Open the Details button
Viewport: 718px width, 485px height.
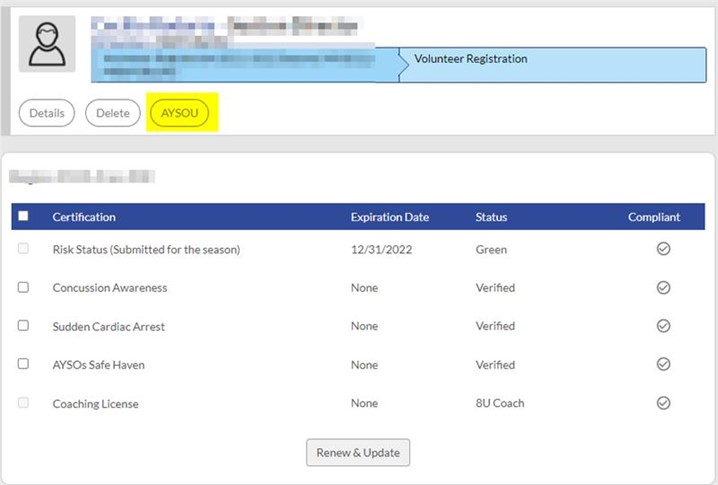[x=47, y=113]
